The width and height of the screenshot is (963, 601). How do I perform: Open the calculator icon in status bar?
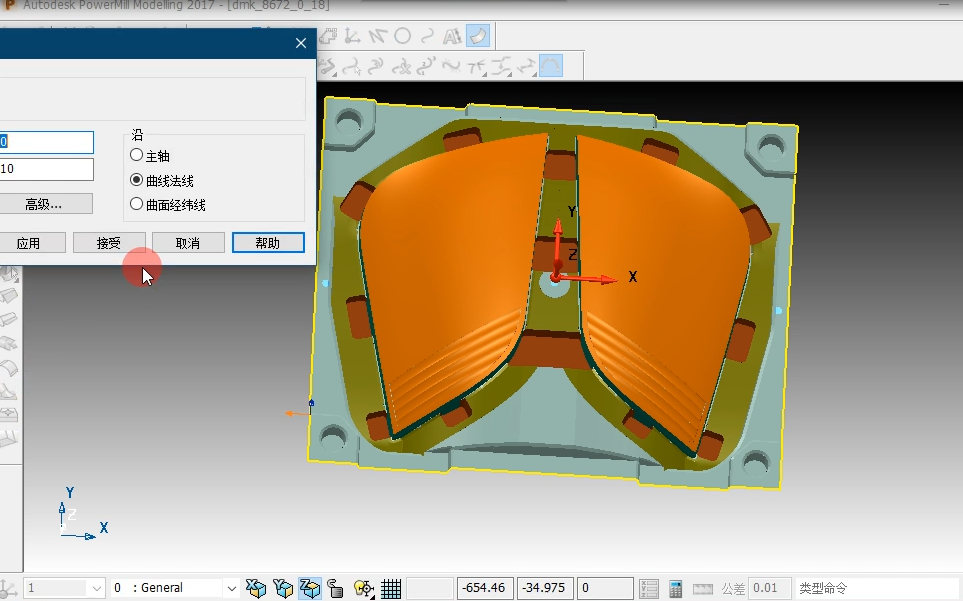(676, 588)
